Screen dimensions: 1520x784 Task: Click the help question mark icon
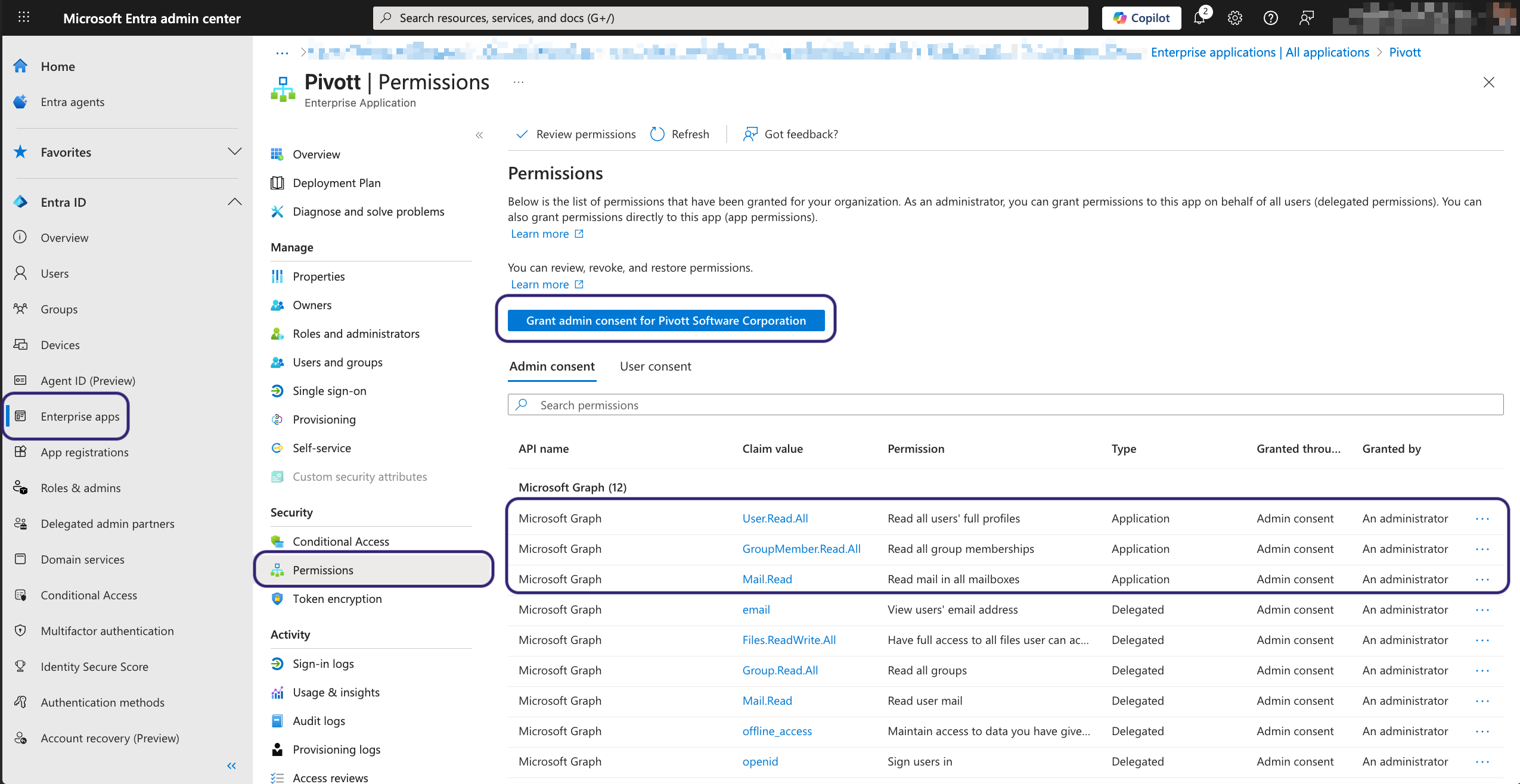[x=1270, y=18]
